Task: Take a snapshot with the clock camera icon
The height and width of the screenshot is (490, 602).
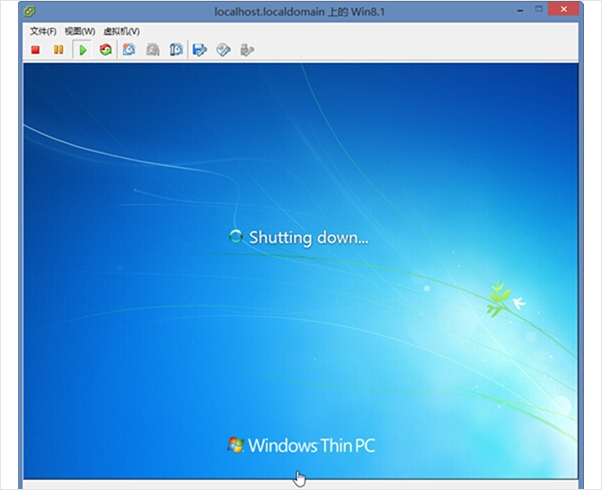Action: click(x=129, y=50)
